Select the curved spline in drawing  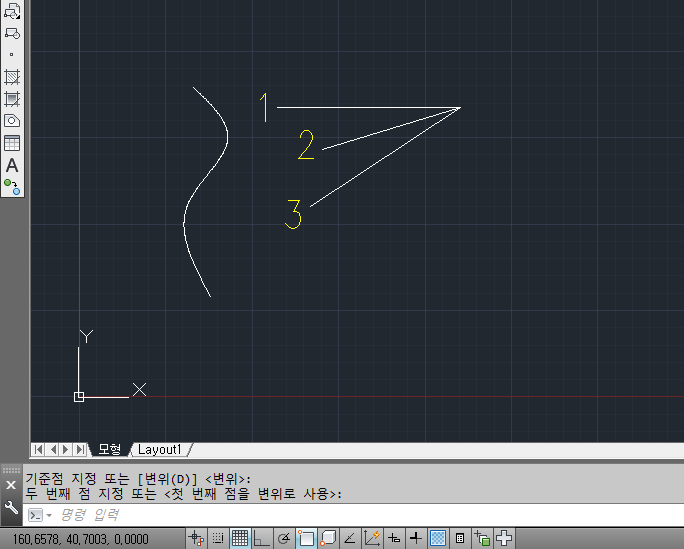coord(227,138)
